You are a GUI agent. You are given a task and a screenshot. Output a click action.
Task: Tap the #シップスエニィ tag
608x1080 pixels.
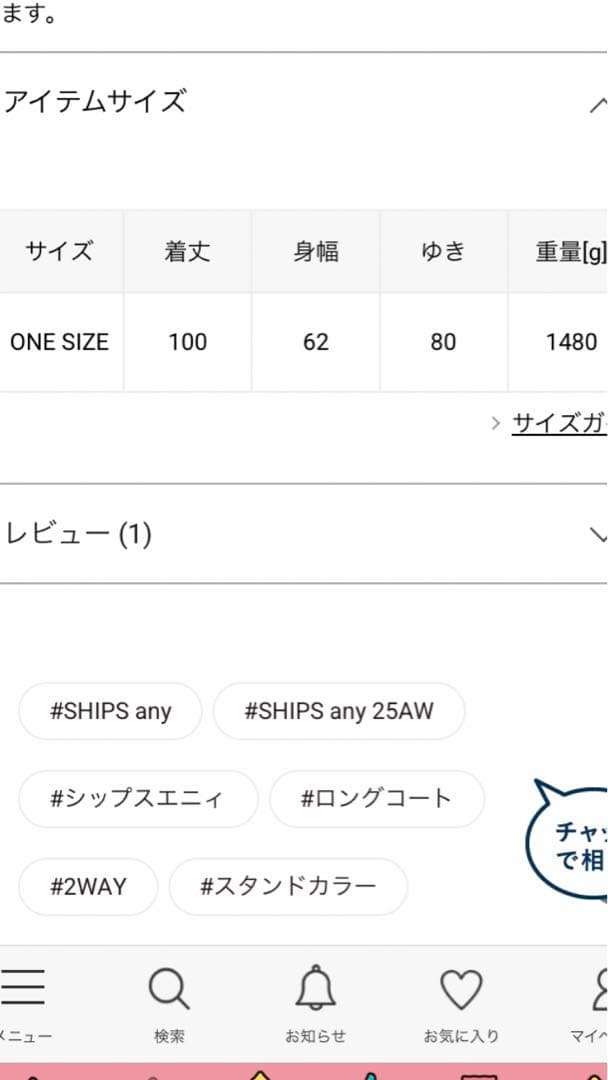[x=138, y=799]
